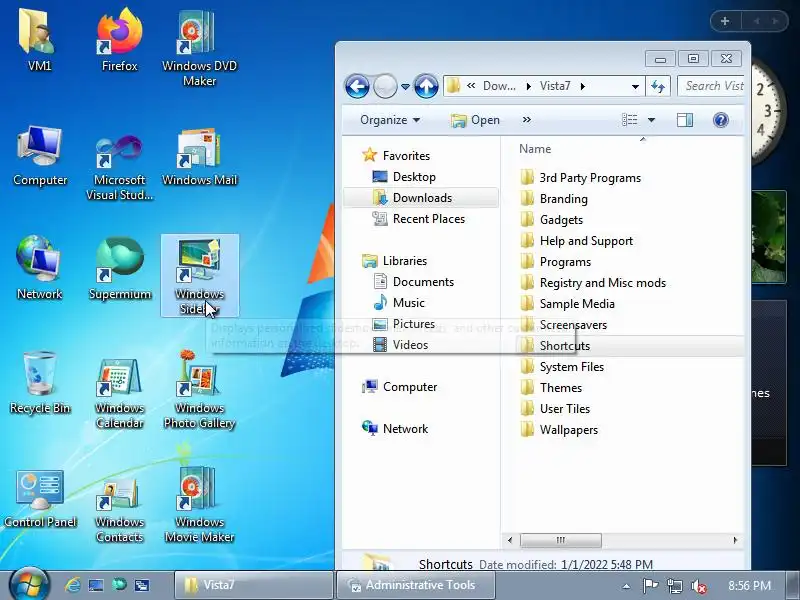Click the Vista7 breadcrumb segment
Viewport: 800px width, 600px height.
coord(555,86)
